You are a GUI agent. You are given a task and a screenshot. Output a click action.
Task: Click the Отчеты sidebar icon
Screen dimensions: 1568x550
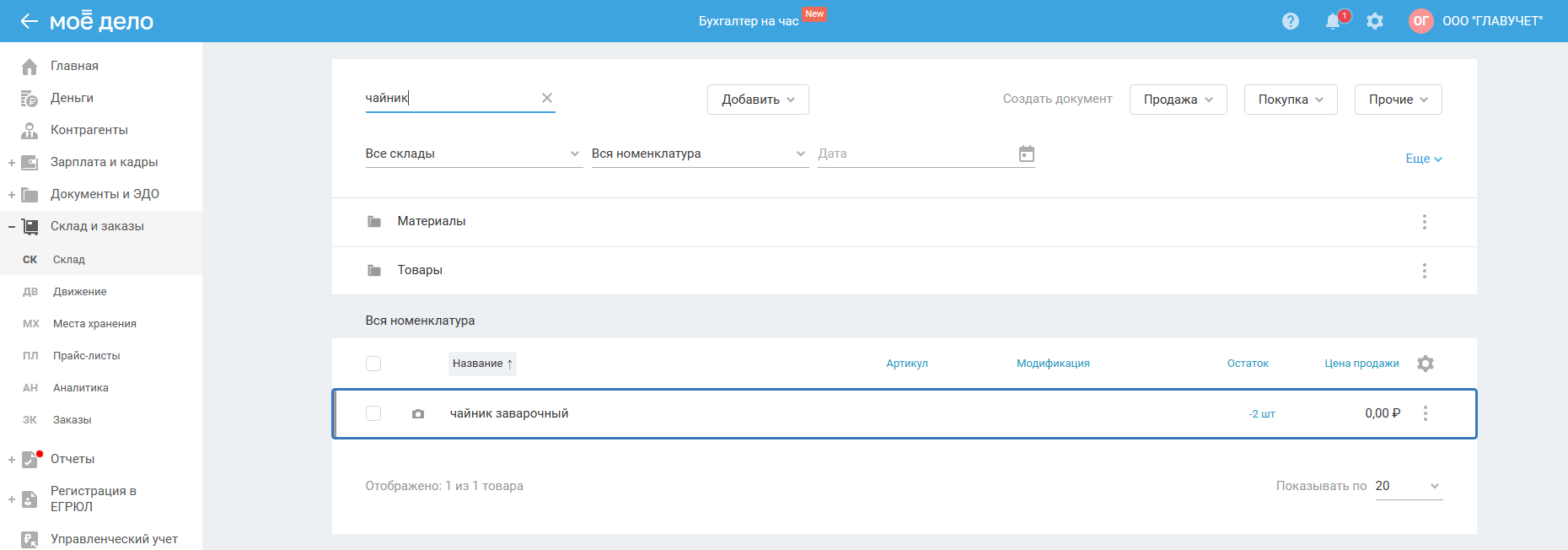point(30,460)
